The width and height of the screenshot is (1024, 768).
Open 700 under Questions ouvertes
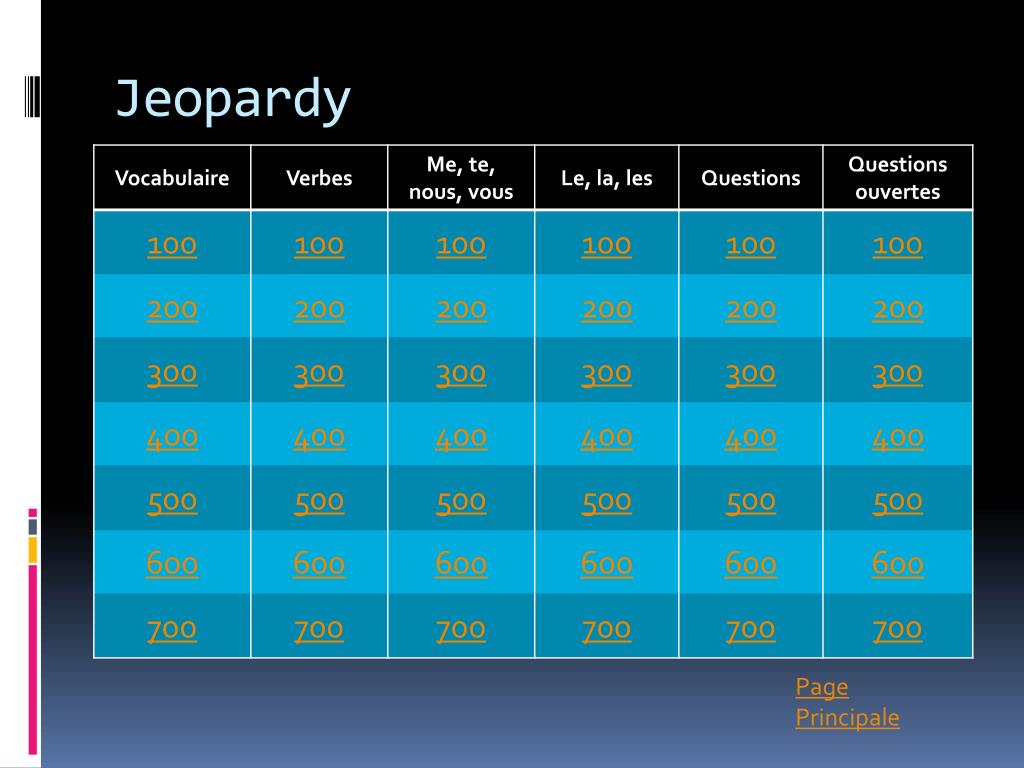pyautogui.click(x=898, y=630)
